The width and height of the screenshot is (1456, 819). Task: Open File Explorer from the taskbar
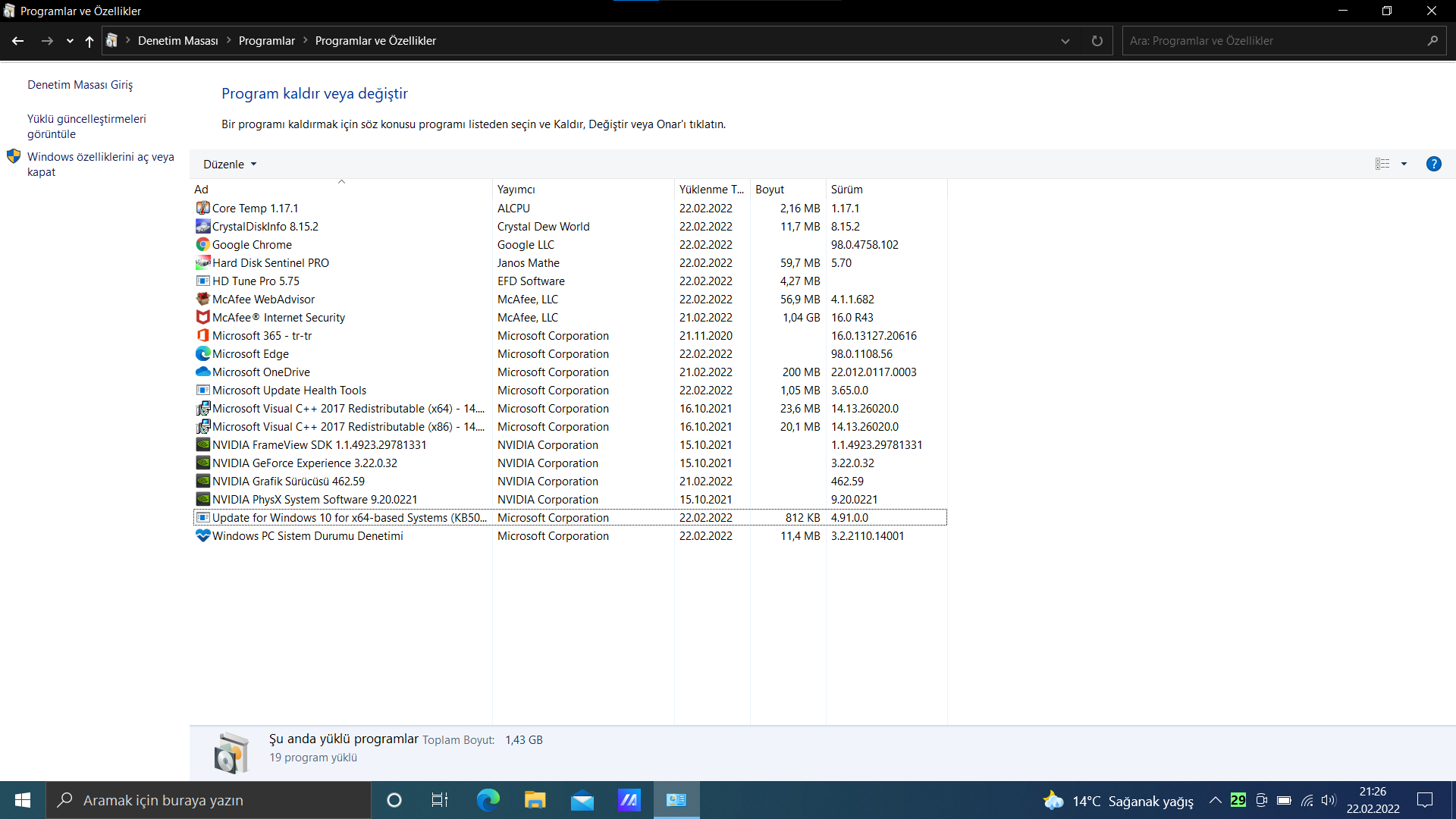(x=535, y=800)
